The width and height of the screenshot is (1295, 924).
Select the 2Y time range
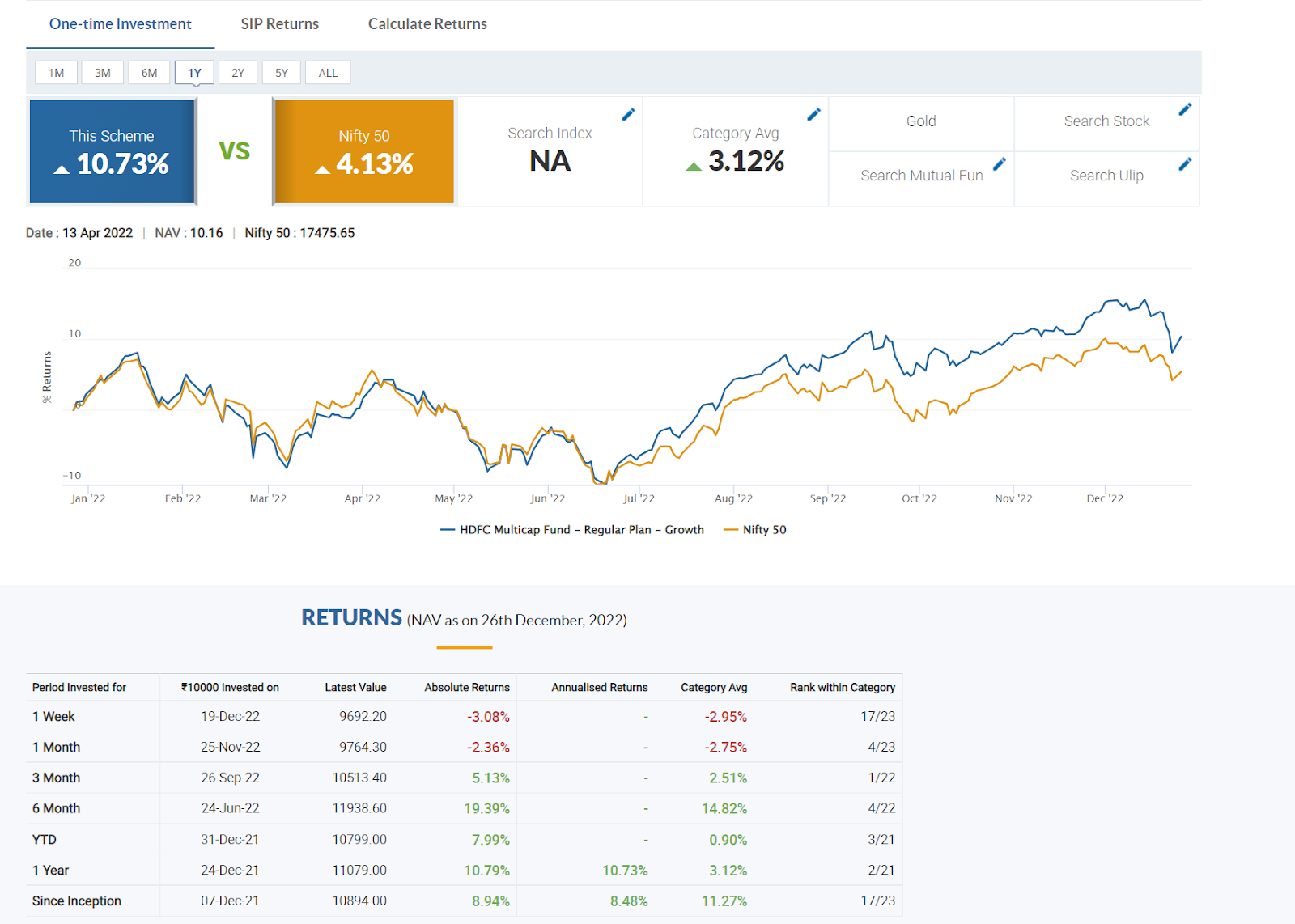238,73
